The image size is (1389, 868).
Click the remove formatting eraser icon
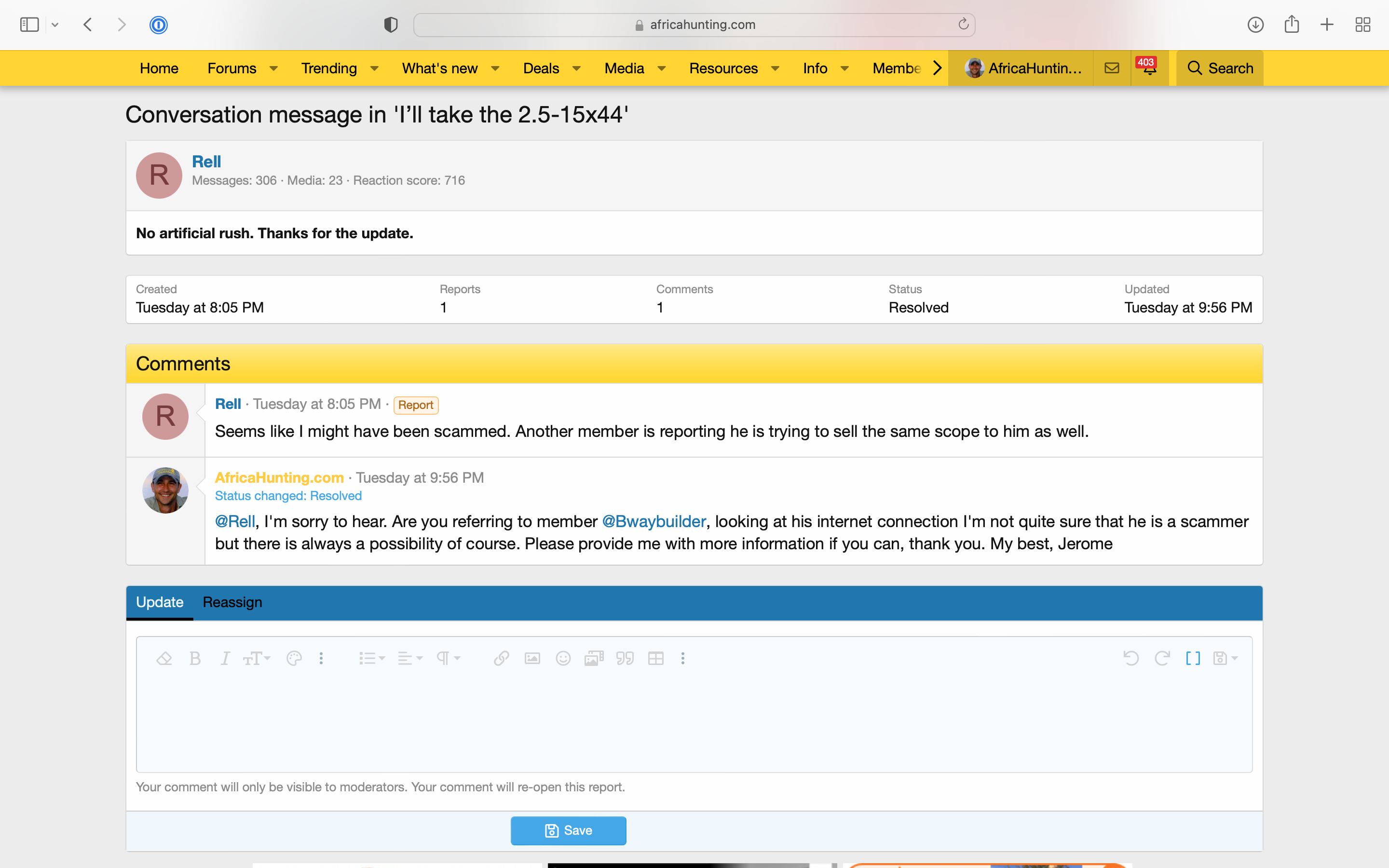coord(164,658)
